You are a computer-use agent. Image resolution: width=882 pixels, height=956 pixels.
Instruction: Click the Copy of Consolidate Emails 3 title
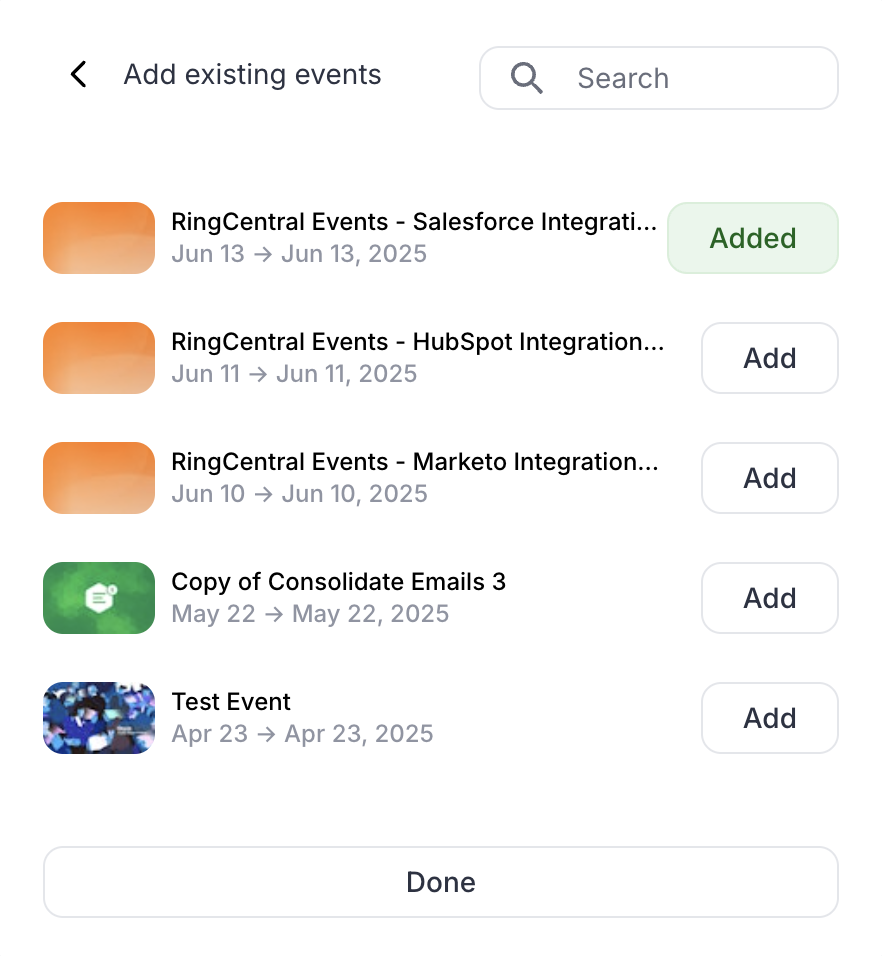(338, 582)
